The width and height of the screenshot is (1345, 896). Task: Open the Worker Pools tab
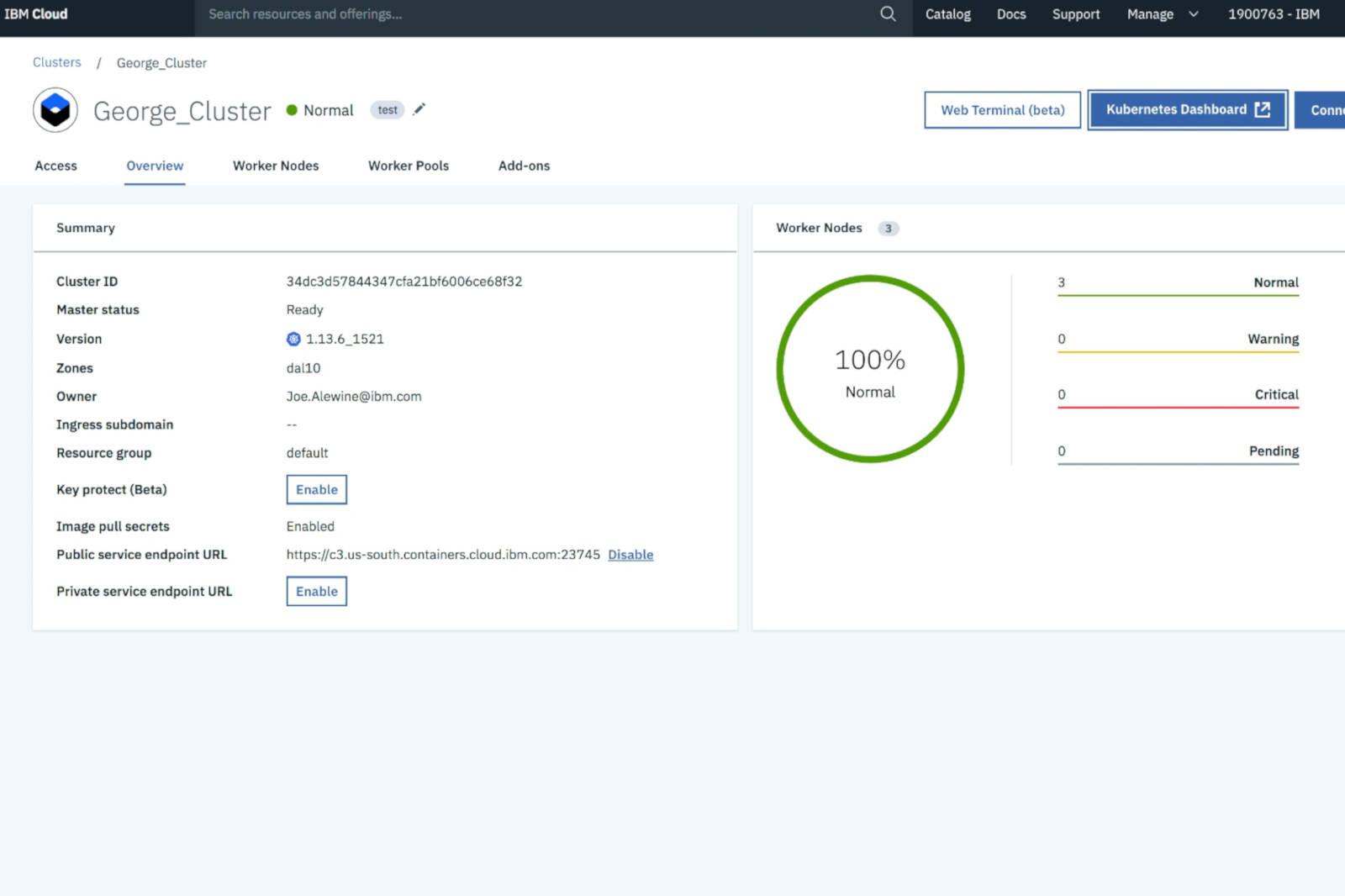pyautogui.click(x=409, y=166)
